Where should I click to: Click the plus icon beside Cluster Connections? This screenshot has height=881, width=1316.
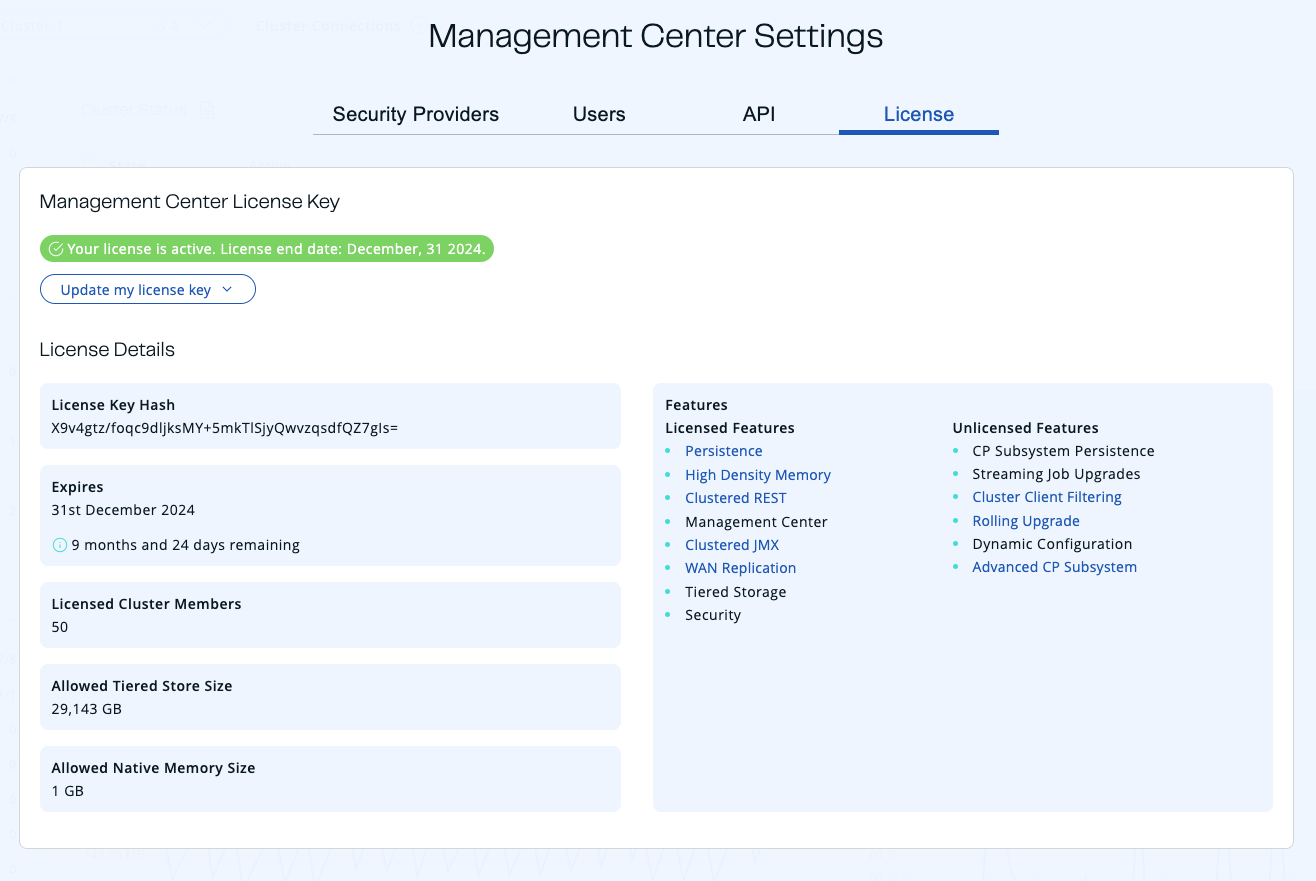[417, 25]
